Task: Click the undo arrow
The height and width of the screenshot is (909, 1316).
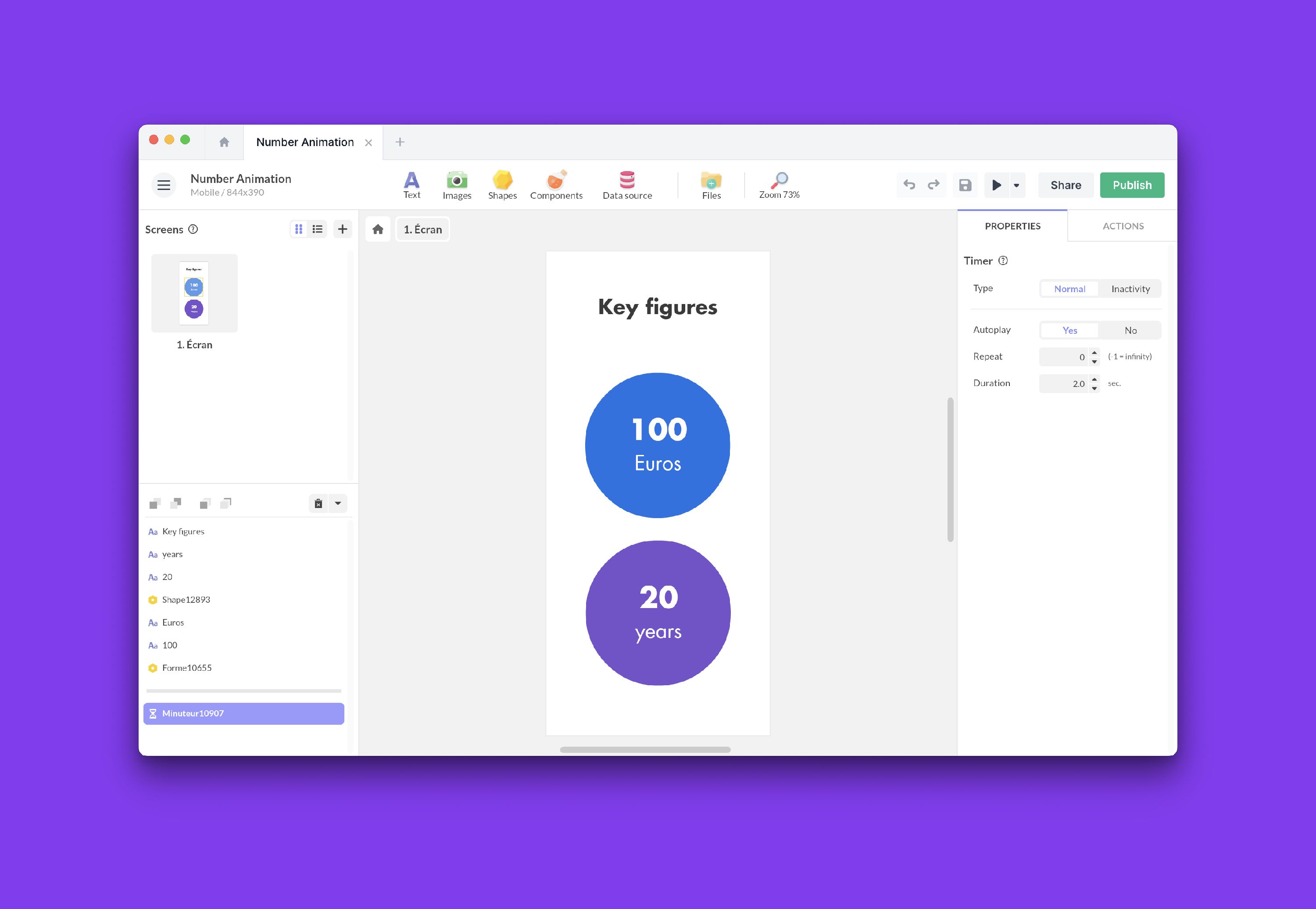Action: click(909, 185)
